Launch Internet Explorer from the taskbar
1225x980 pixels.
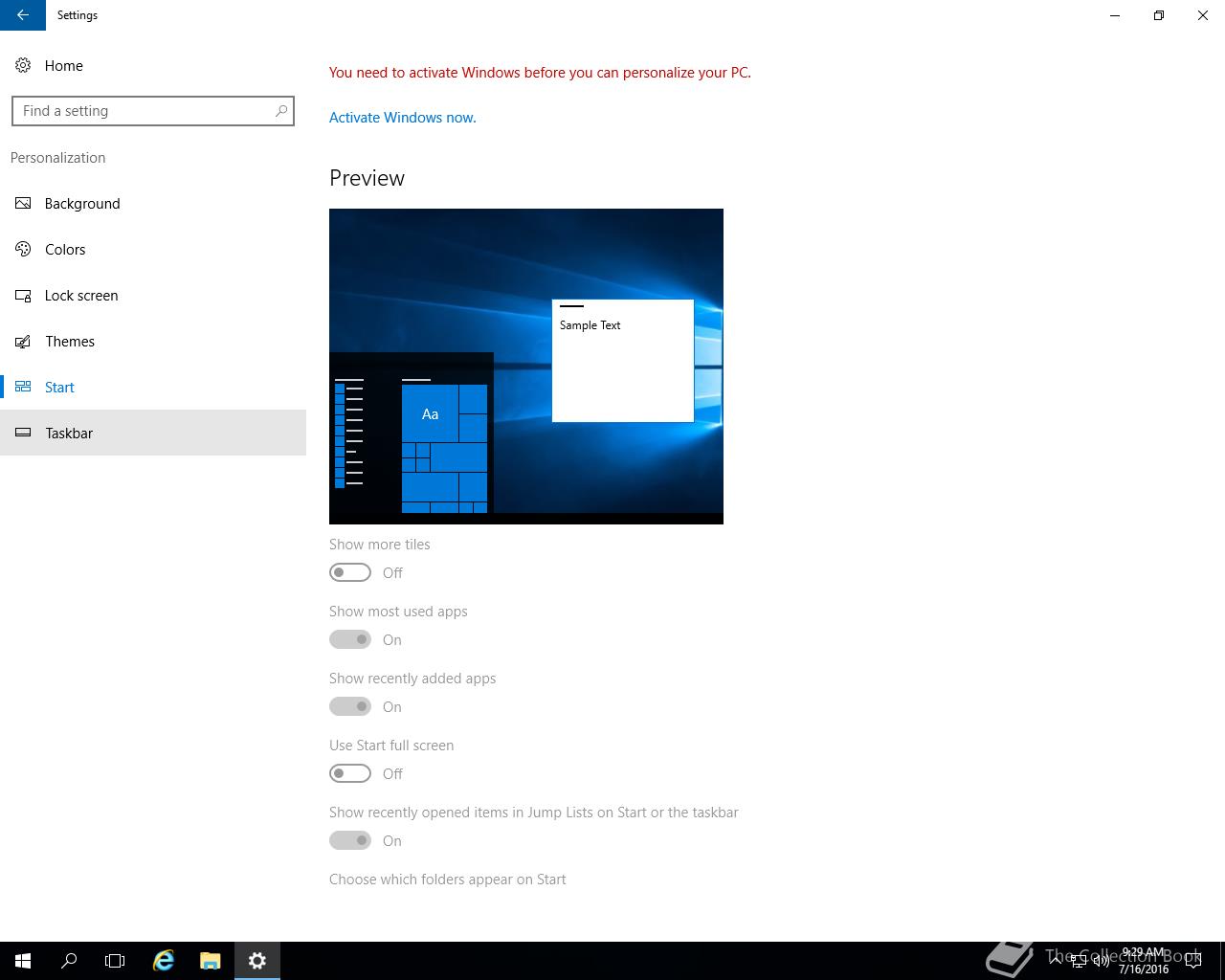[164, 961]
